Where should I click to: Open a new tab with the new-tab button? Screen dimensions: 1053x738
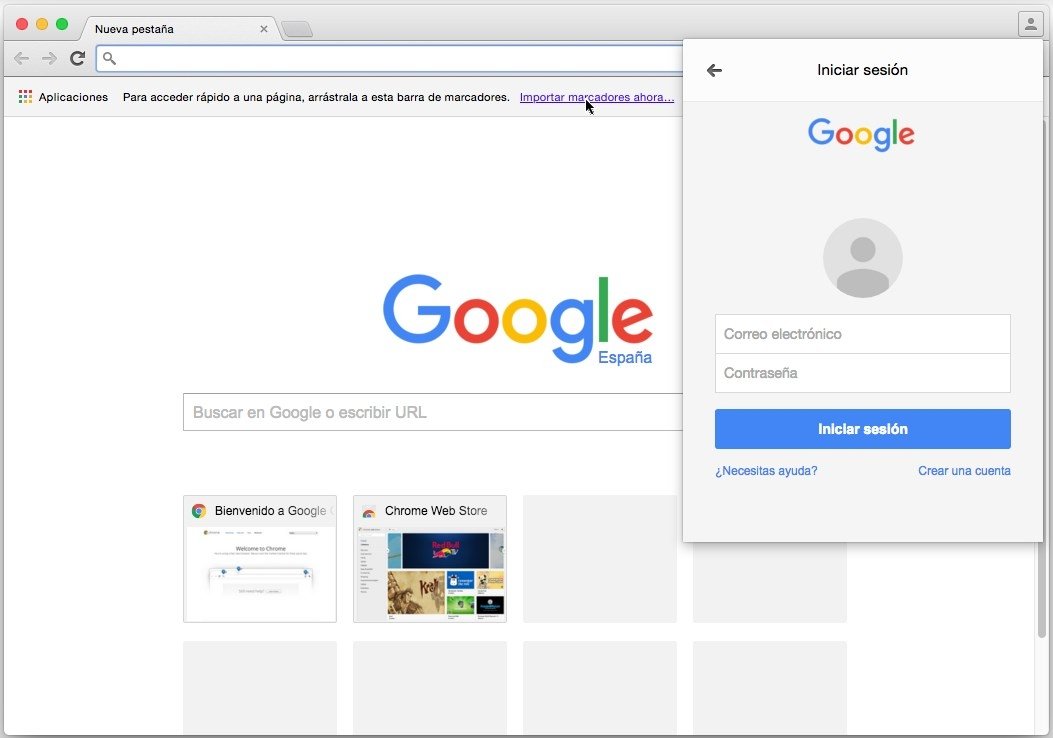pos(297,29)
